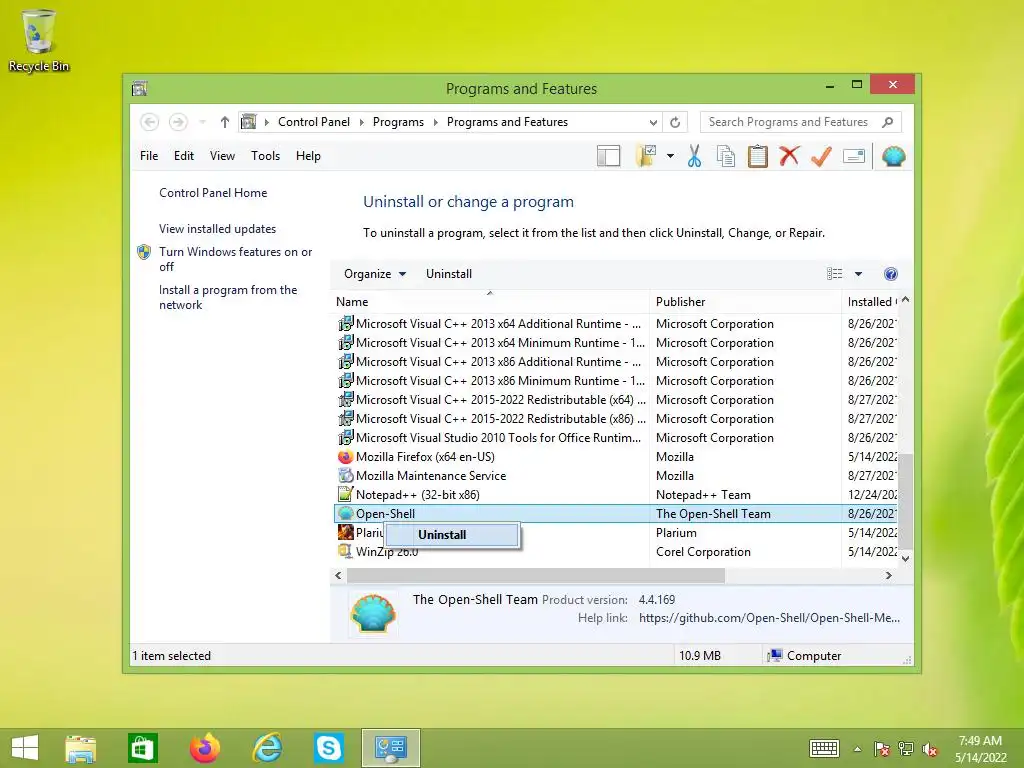Launch Firefox from taskbar

pyautogui.click(x=204, y=748)
